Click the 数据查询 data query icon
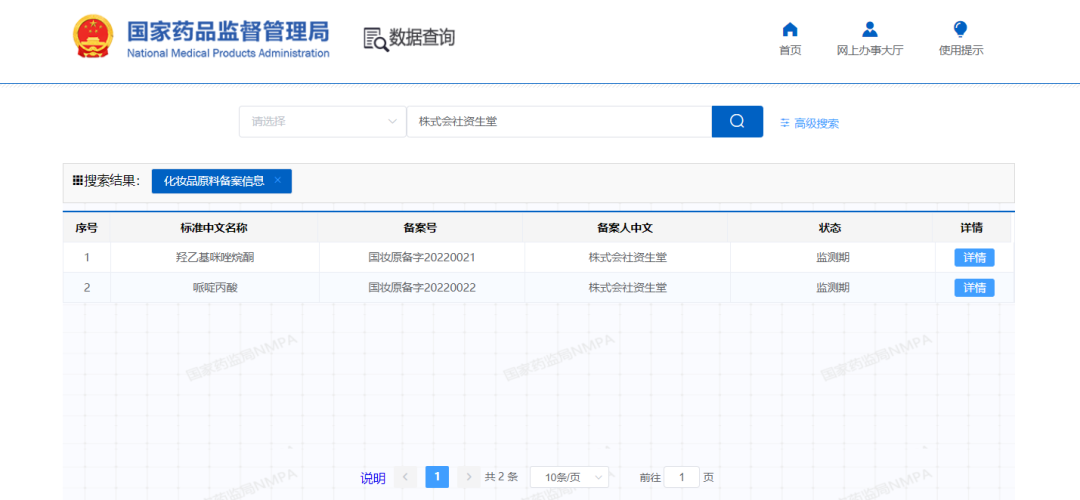 (x=376, y=39)
